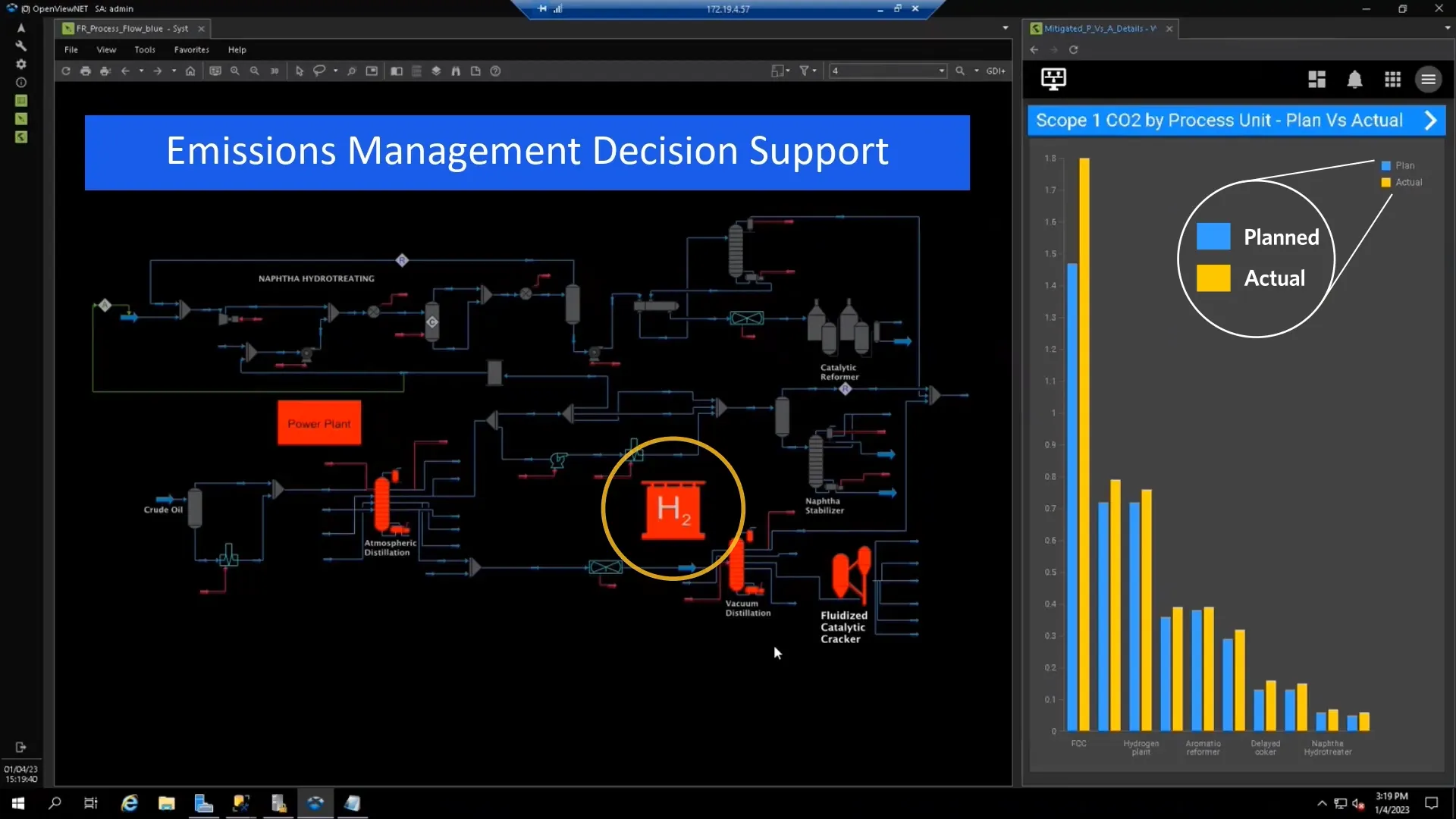Select the Home navigation icon on the toolbar
The width and height of the screenshot is (1456, 819).
(x=190, y=71)
